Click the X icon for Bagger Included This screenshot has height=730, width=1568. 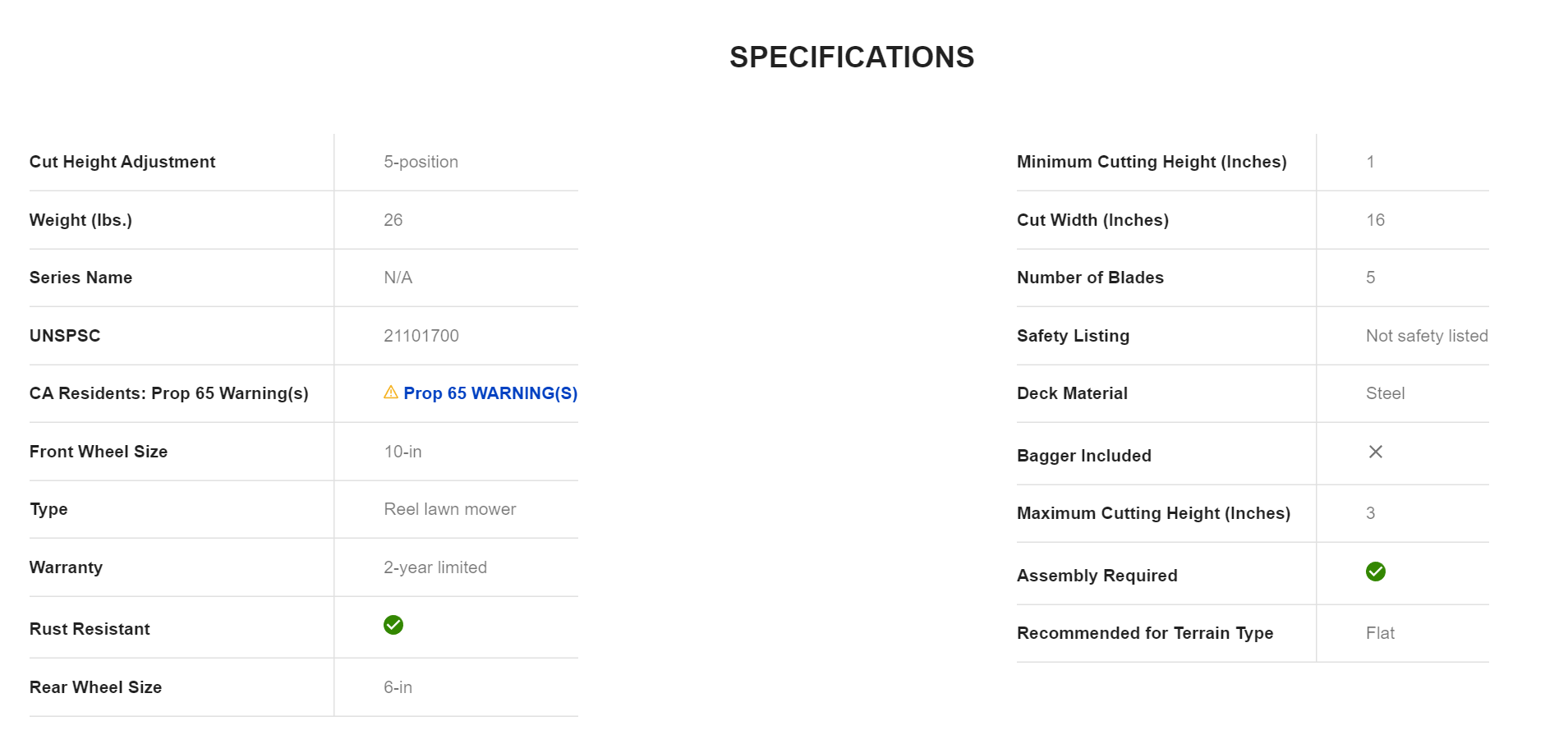(x=1375, y=452)
